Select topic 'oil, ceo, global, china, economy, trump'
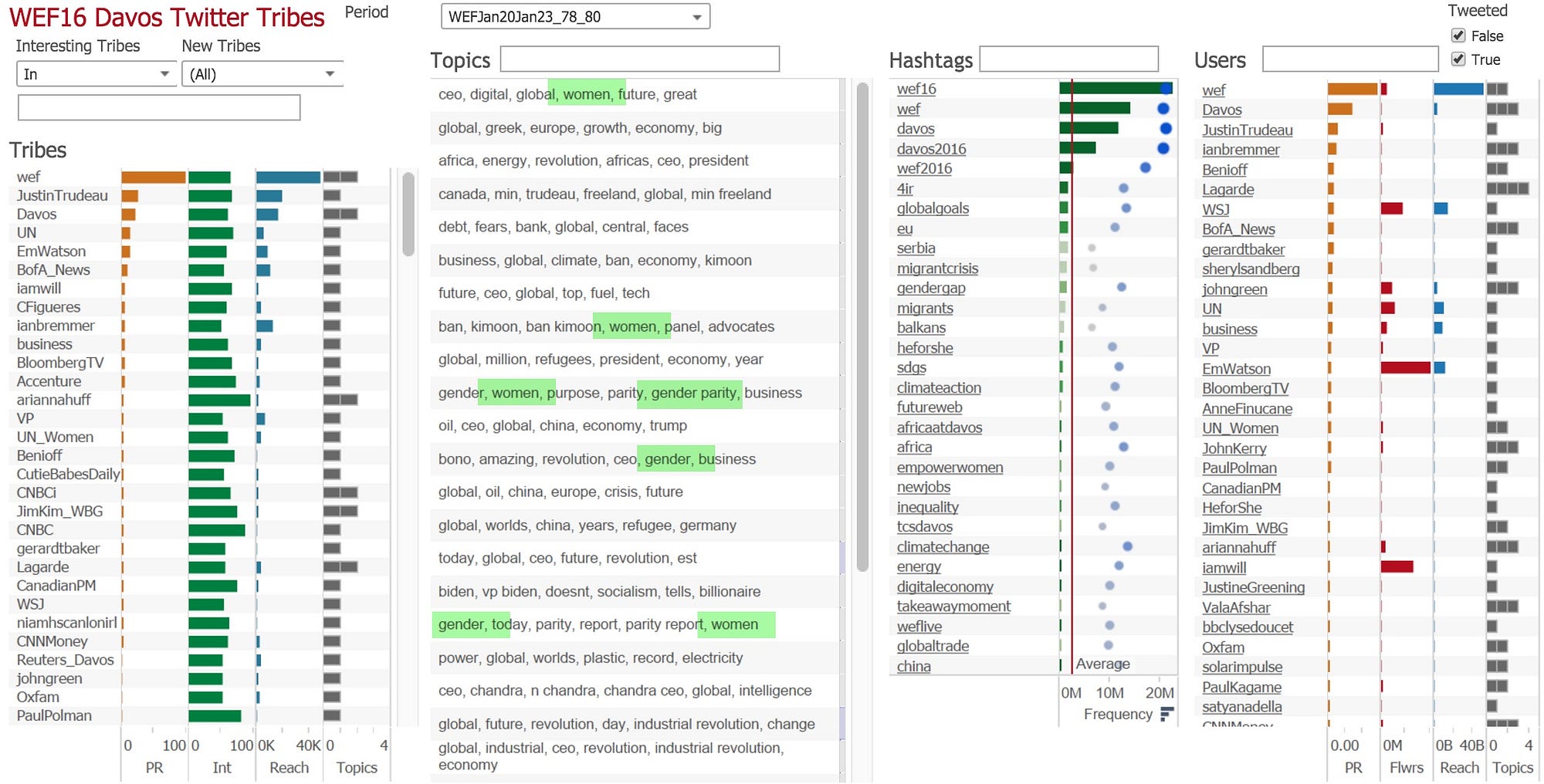This screenshot has height=784, width=1544. click(x=635, y=425)
